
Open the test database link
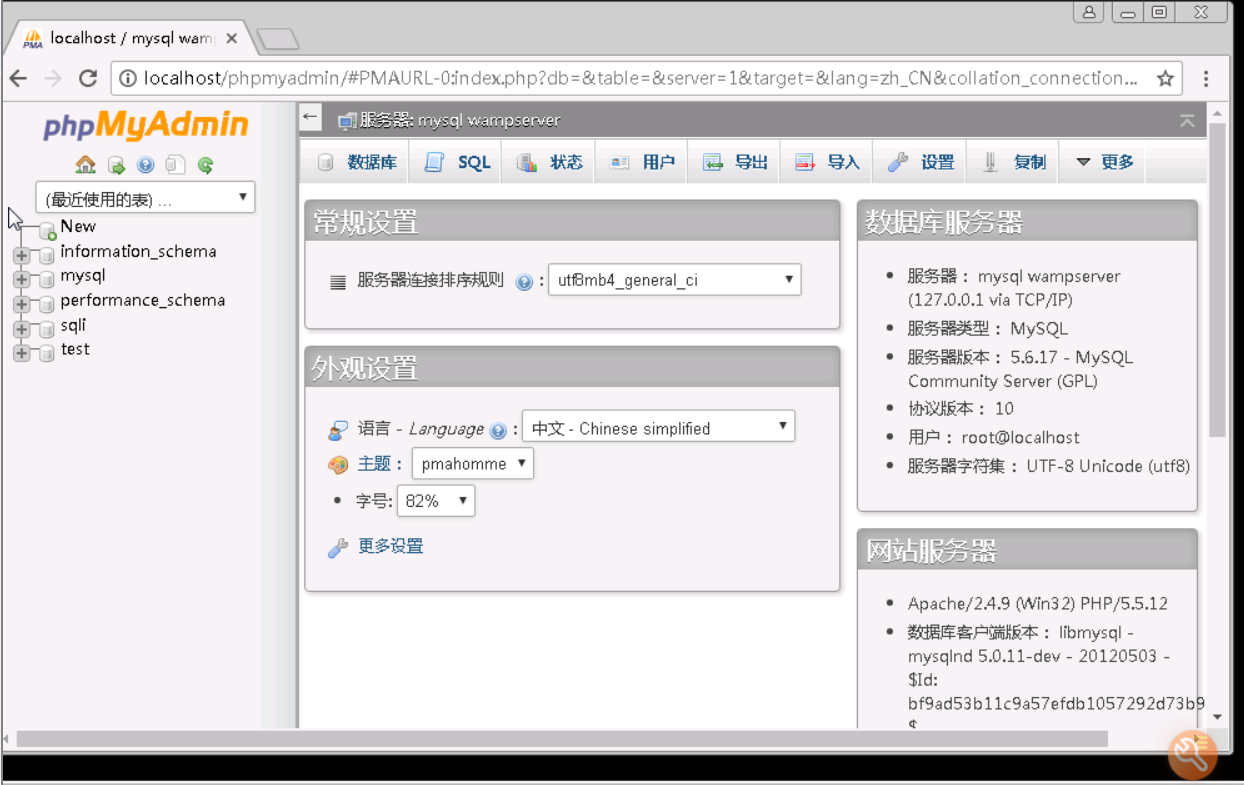[x=75, y=349]
